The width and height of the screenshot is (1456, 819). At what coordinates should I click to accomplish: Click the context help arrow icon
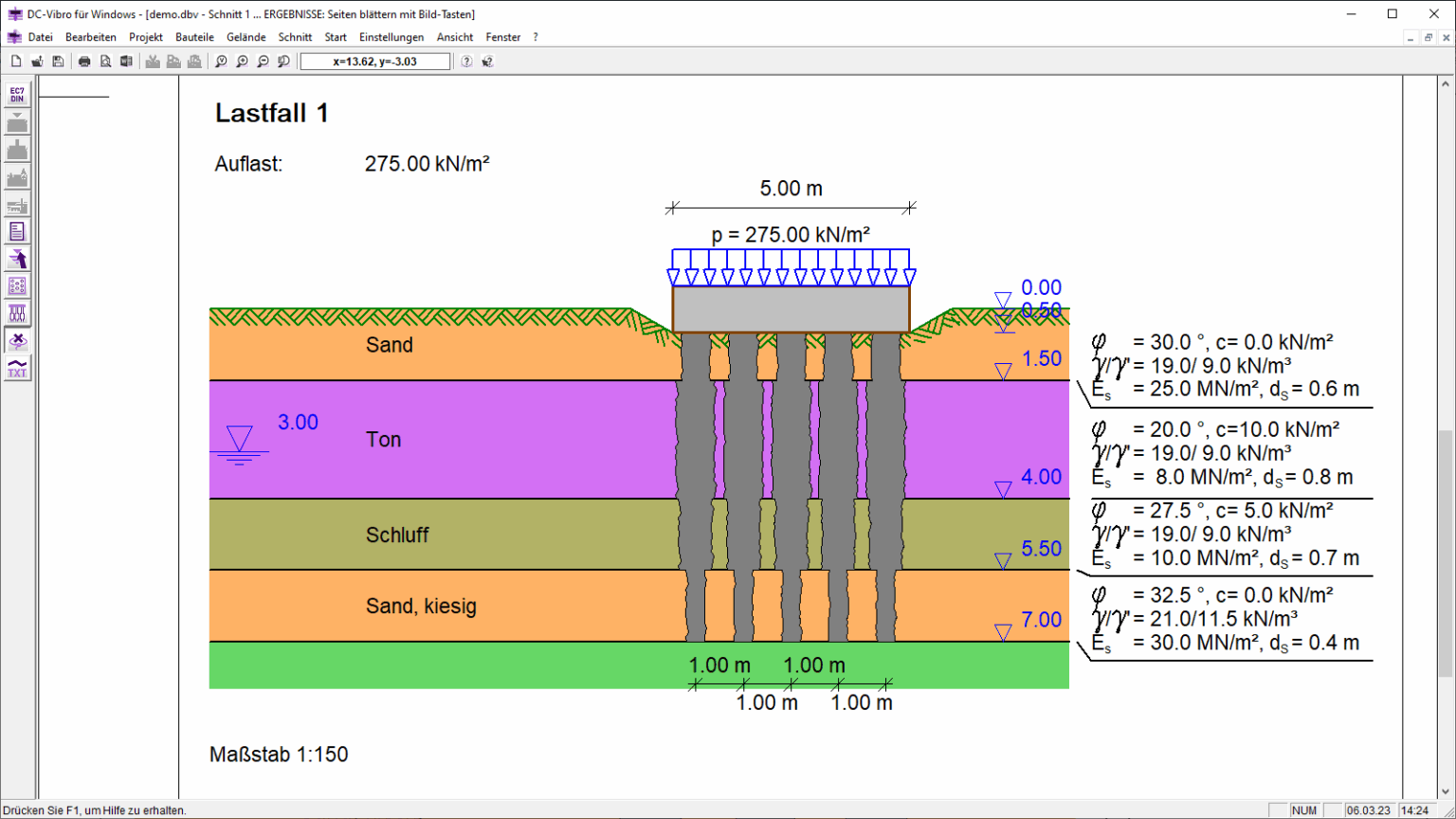[x=488, y=62]
